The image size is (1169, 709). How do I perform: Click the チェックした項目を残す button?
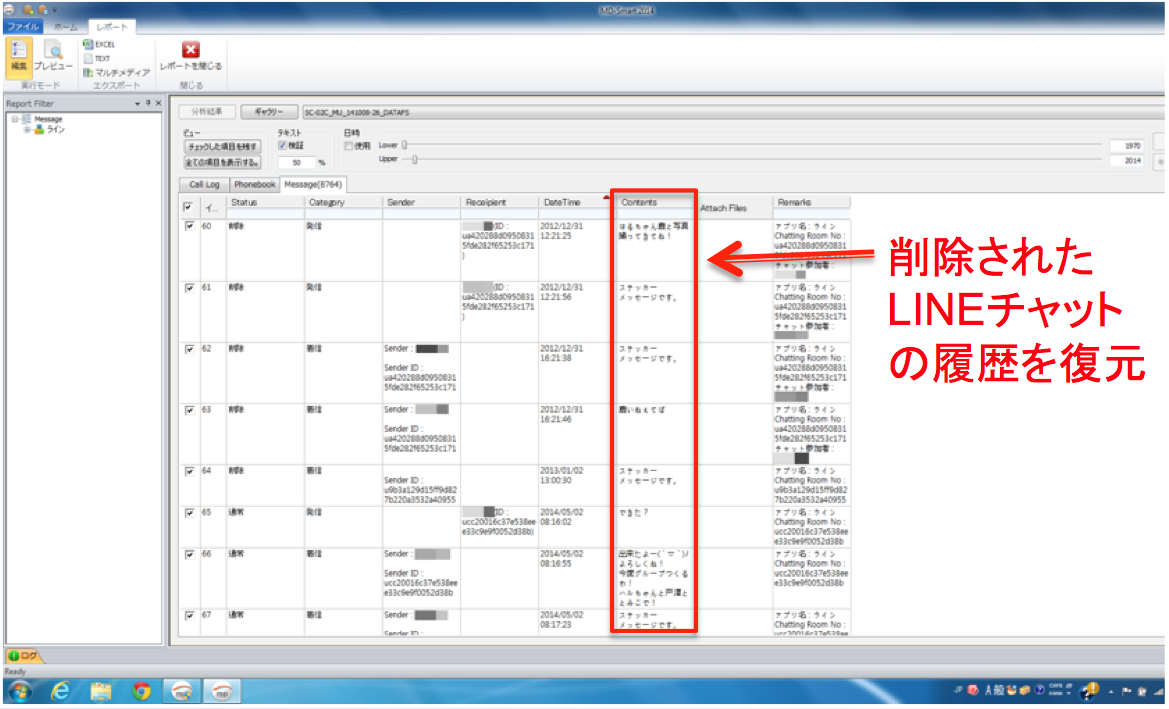221,146
